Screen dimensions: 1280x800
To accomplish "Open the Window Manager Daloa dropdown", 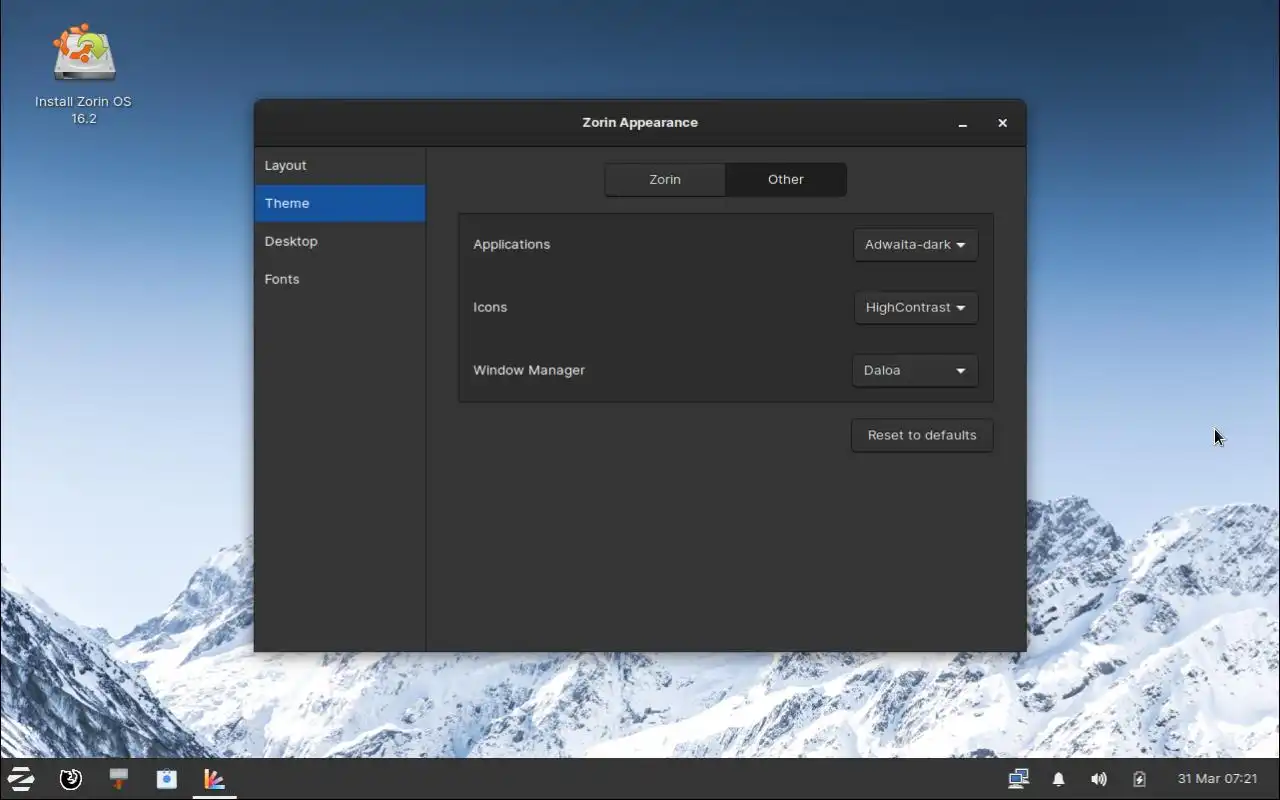I will [915, 371].
